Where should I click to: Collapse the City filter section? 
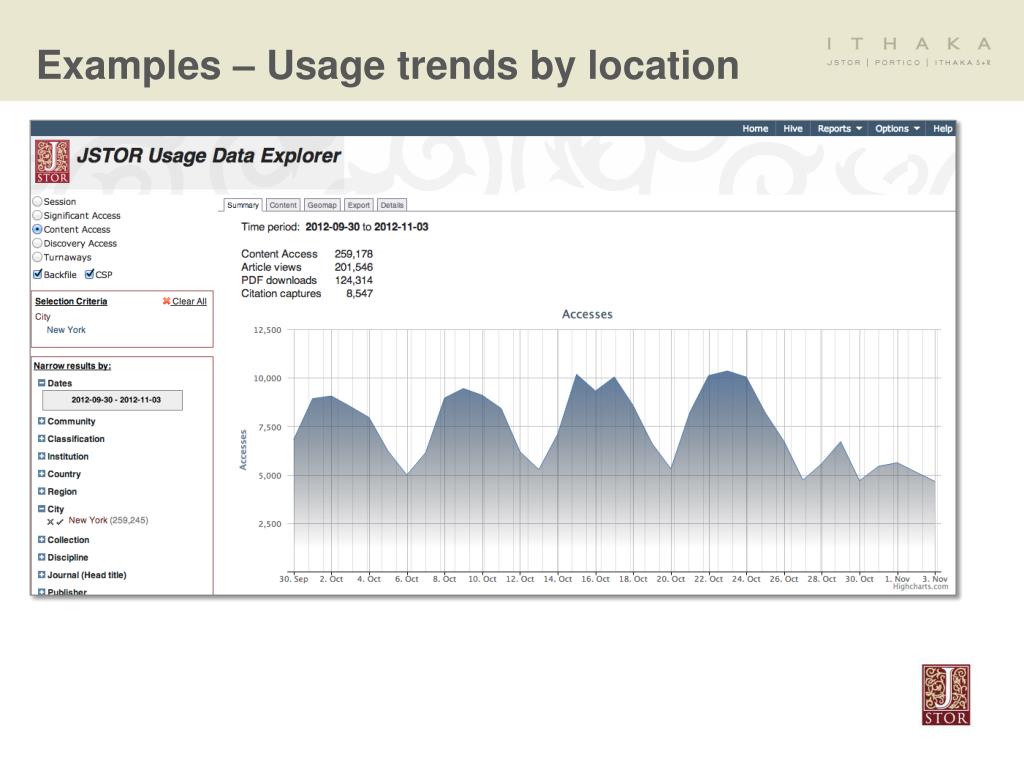[42, 509]
